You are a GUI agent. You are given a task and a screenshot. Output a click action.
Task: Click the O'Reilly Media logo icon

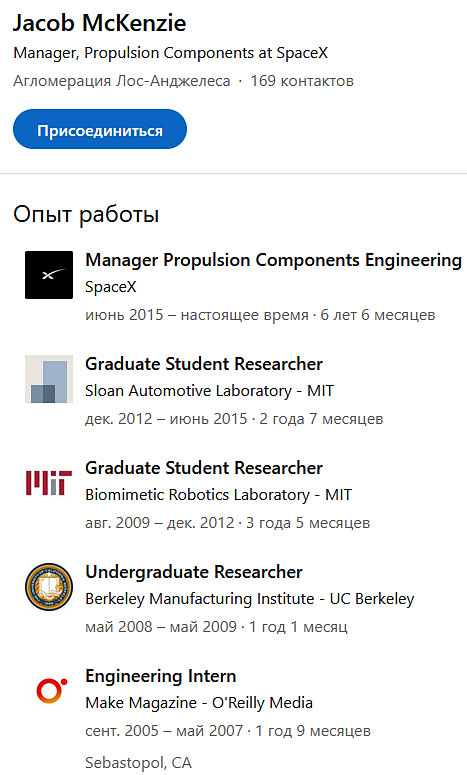click(49, 690)
